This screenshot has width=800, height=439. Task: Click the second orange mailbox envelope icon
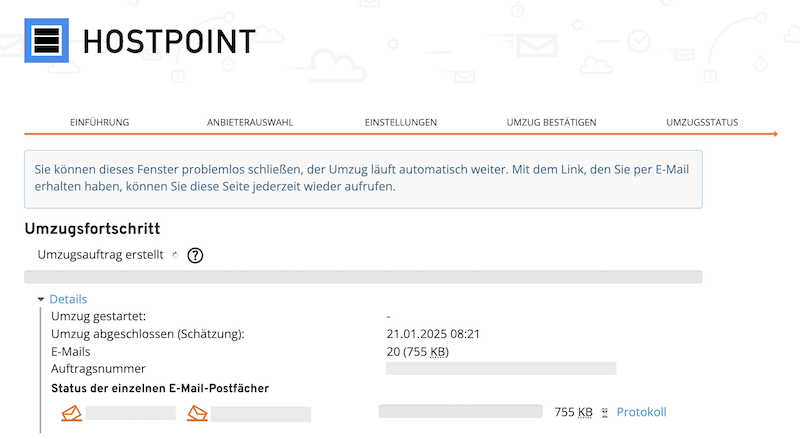[197, 413]
